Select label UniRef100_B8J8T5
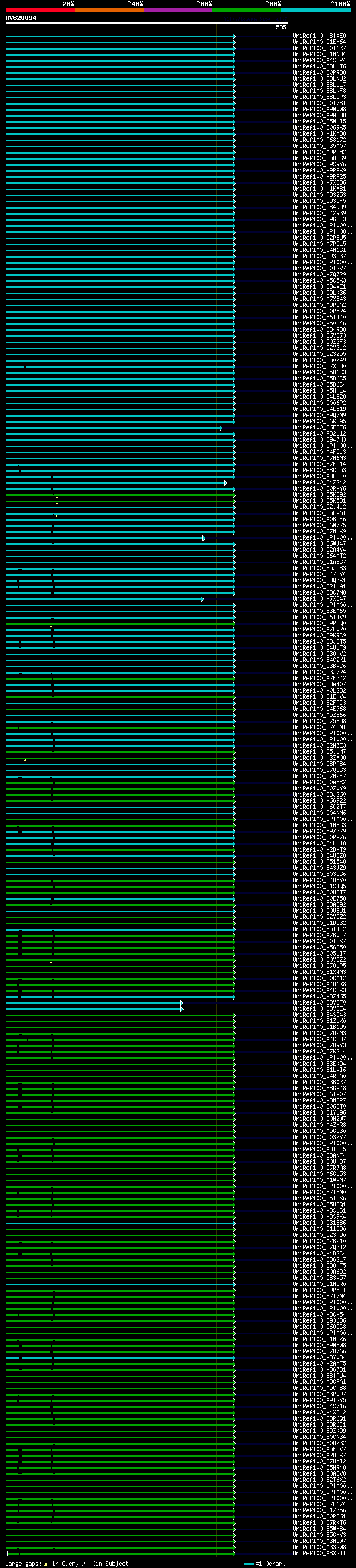Viewport: 356px width, 1568px height. 319,641
